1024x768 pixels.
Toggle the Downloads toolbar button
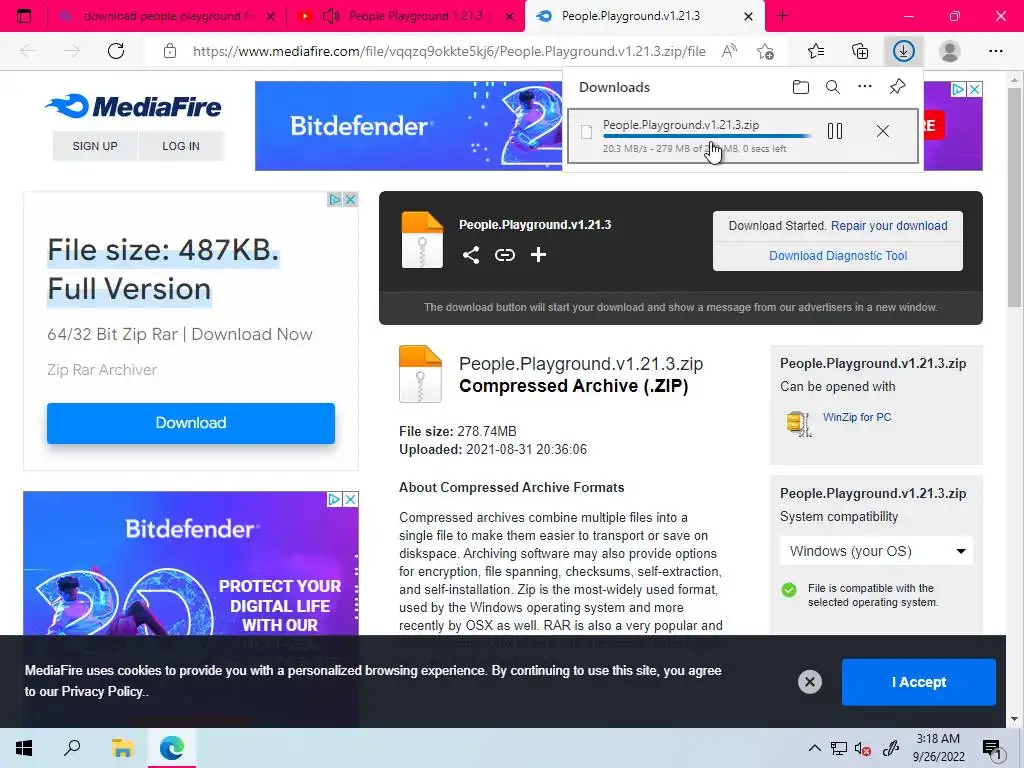point(904,51)
